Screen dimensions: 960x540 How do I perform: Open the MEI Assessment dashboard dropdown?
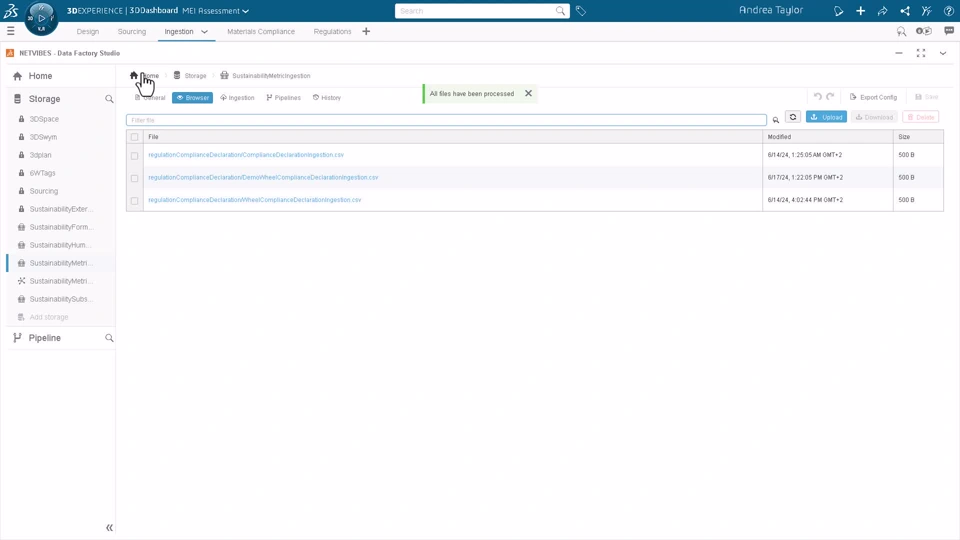point(216,11)
